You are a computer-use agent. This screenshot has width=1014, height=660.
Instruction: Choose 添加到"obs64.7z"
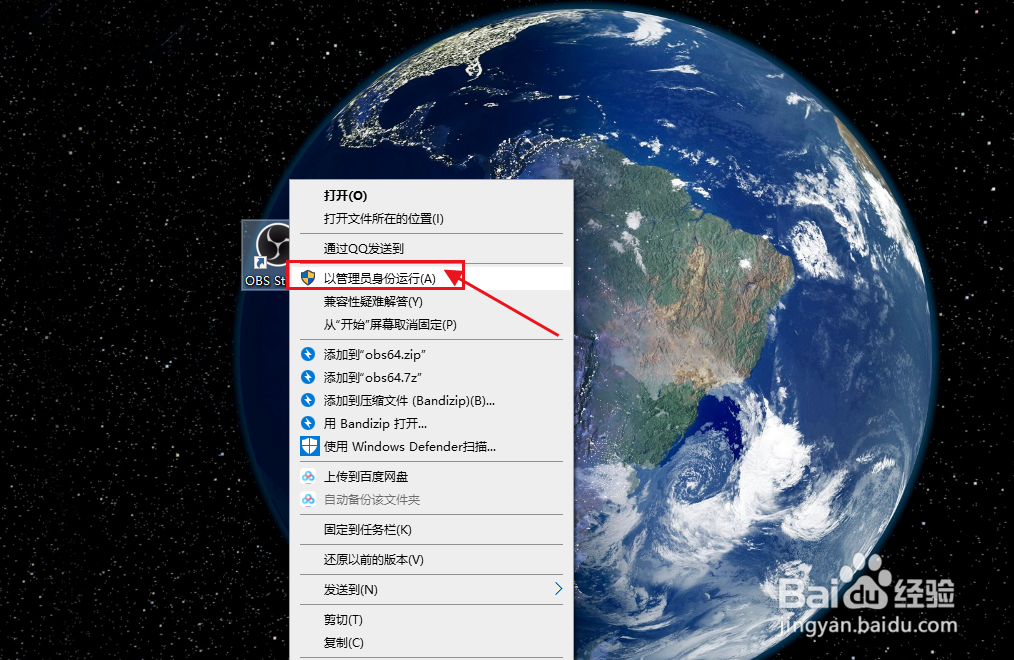(431, 377)
